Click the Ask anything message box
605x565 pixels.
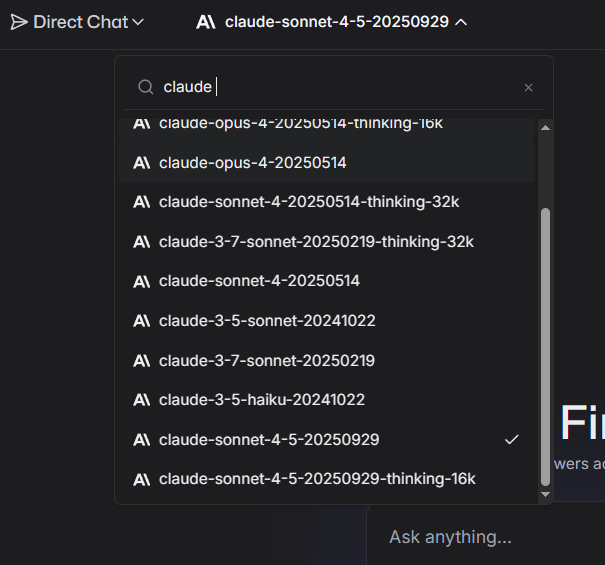[x=450, y=537]
